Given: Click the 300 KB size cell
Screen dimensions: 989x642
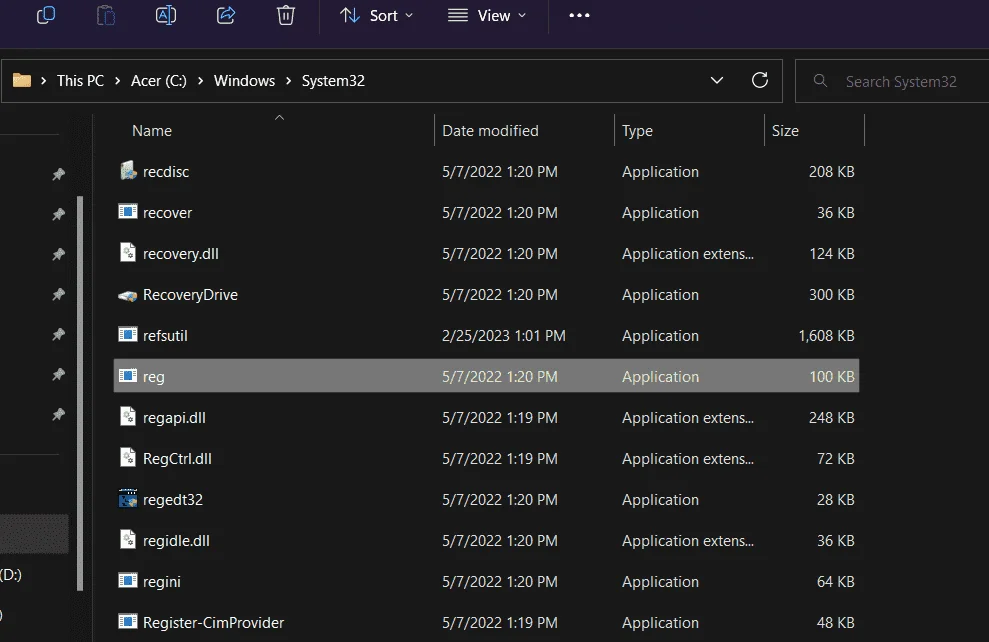Looking at the screenshot, I should click(831, 295).
